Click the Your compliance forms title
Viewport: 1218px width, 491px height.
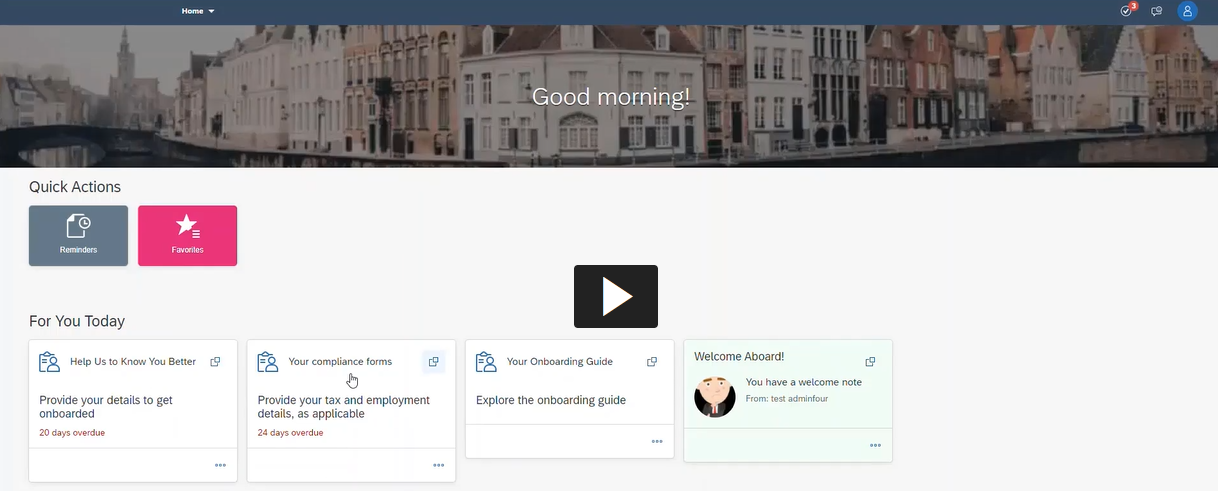pos(340,362)
